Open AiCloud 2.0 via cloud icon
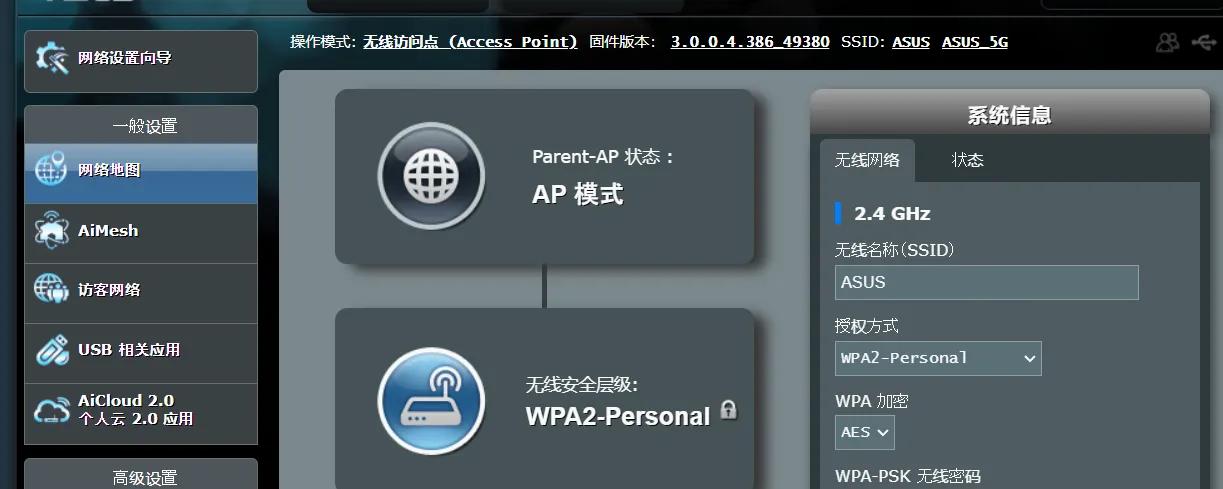Image resolution: width=1223 pixels, height=489 pixels. pyautogui.click(x=51, y=409)
